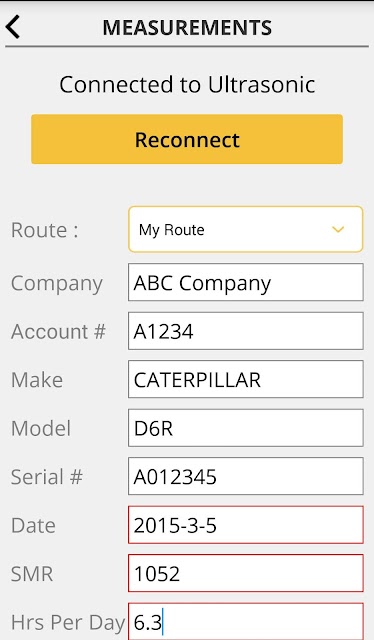Viewport: 374px width, 640px height.
Task: Tap the Hrs Per Day label
Action: (x=68, y=623)
